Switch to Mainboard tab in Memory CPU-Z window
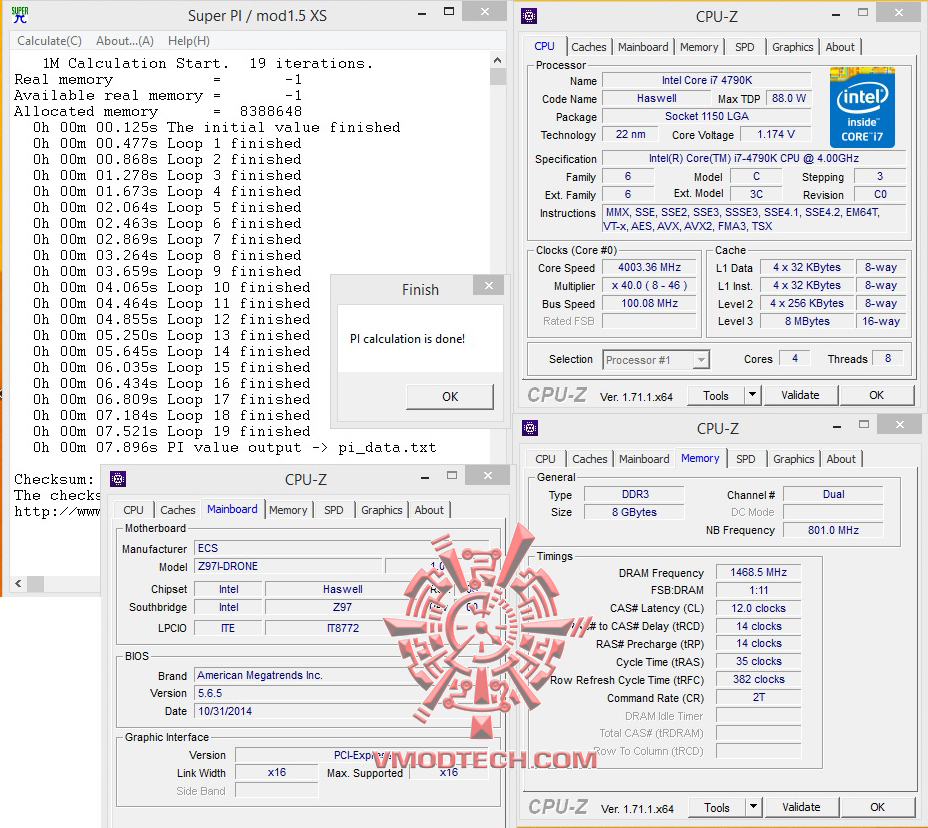The height and width of the screenshot is (828, 928). [644, 459]
